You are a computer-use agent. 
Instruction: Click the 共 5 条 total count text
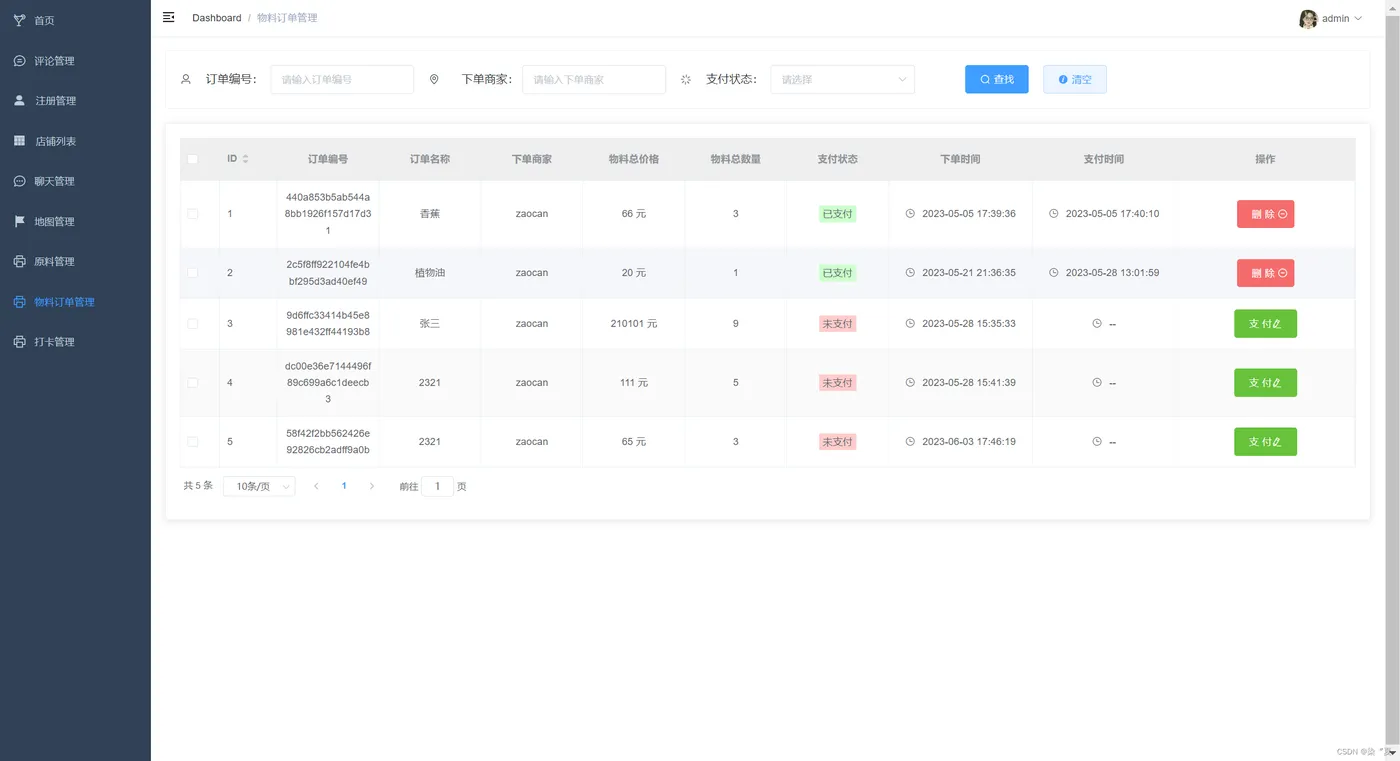(x=198, y=486)
